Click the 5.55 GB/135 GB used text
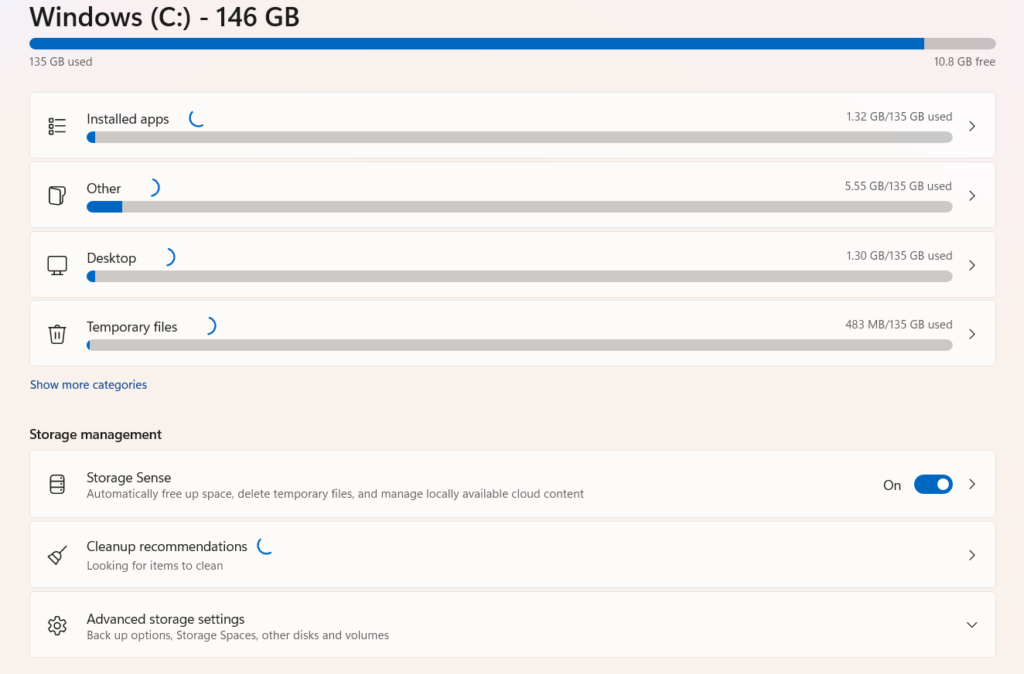 [x=898, y=186]
